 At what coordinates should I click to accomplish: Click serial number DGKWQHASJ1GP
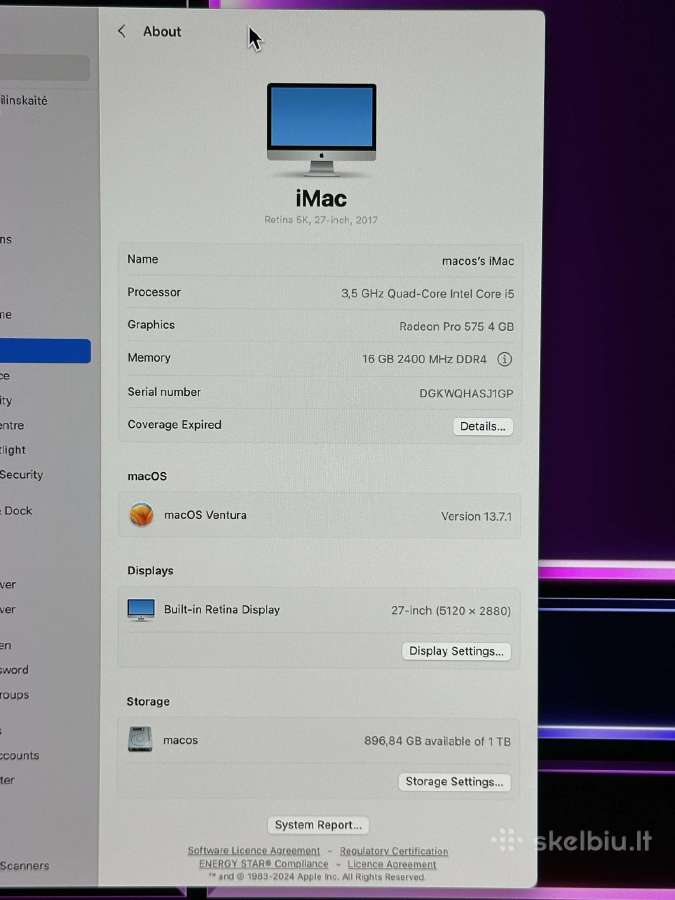tap(466, 393)
